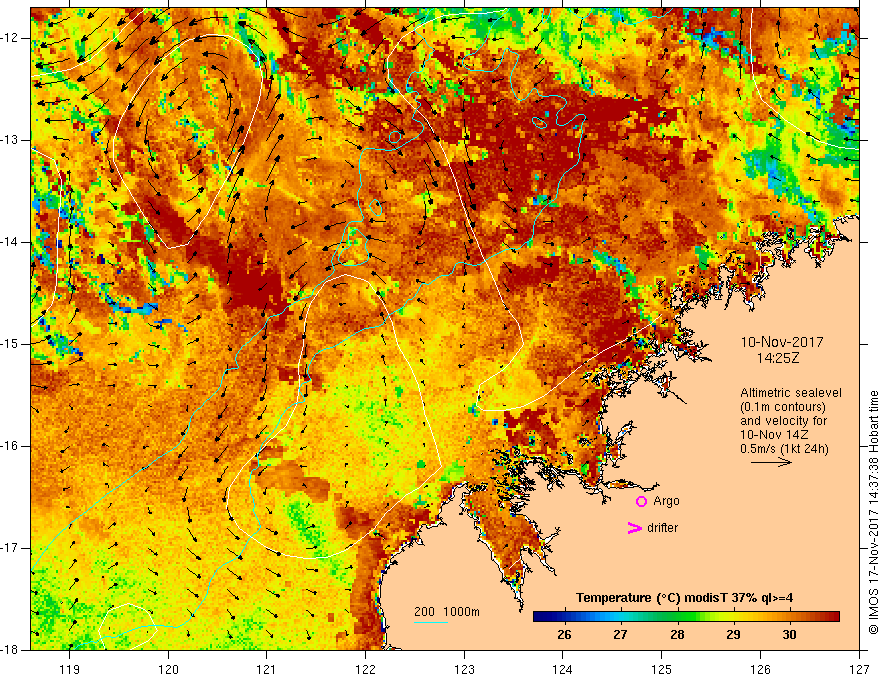Click latitude axis label '-15'
The height and width of the screenshot is (680, 880).
pos(10,344)
